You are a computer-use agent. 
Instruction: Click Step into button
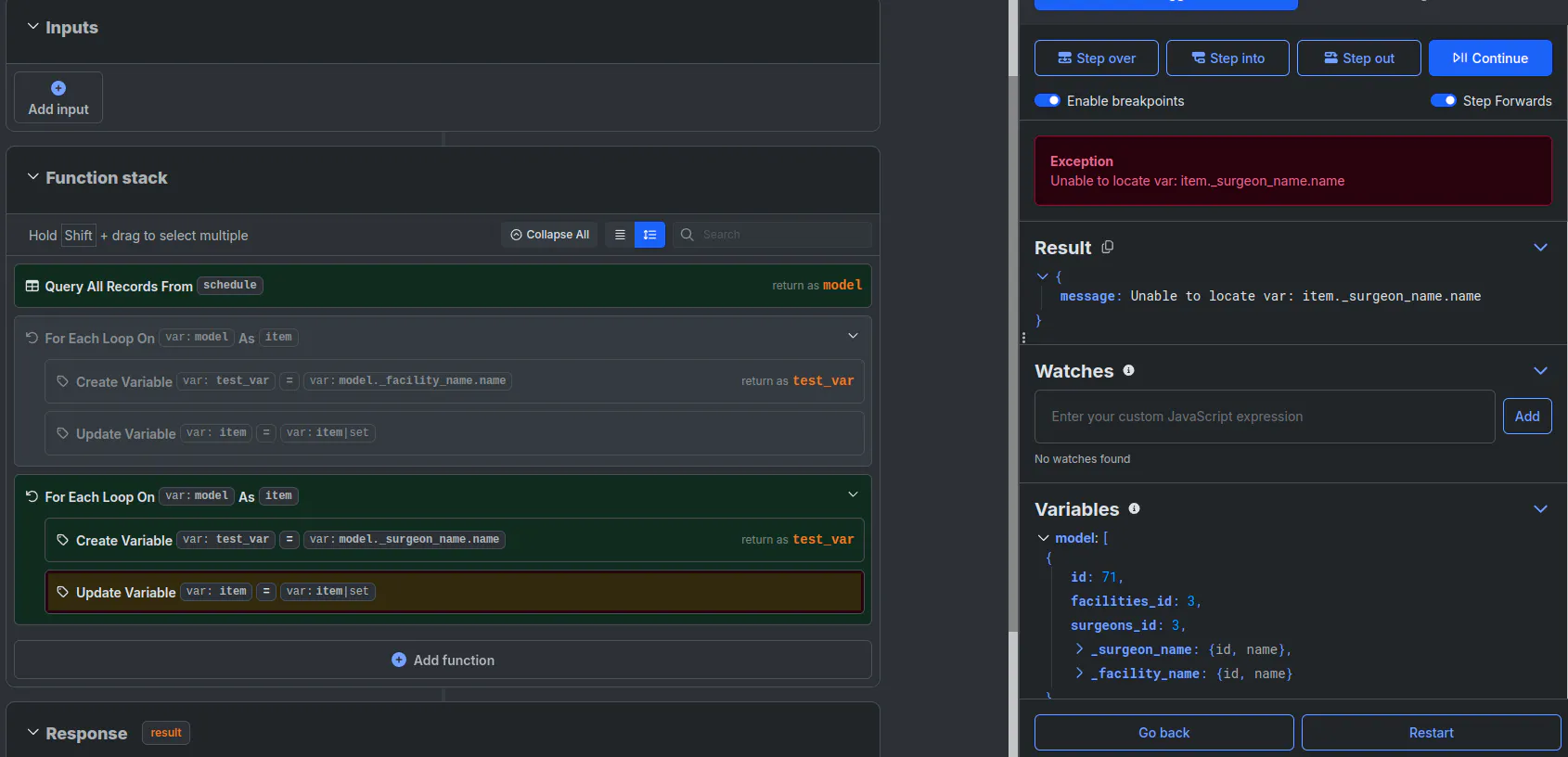point(1227,58)
